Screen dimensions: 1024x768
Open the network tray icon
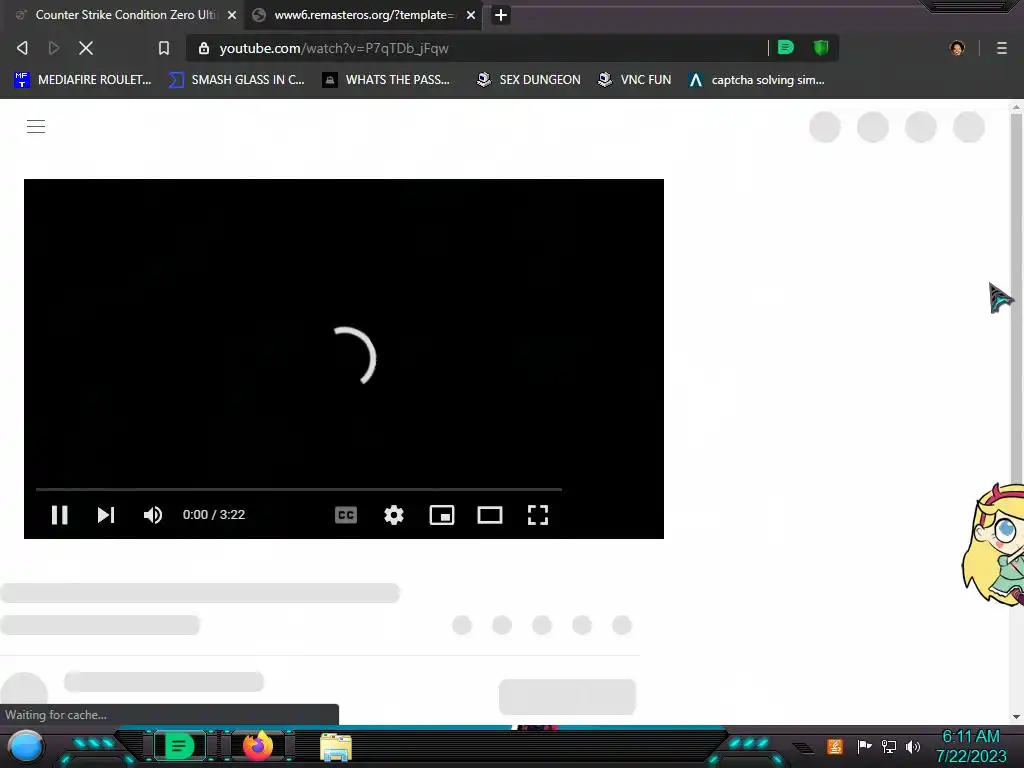(x=888, y=746)
